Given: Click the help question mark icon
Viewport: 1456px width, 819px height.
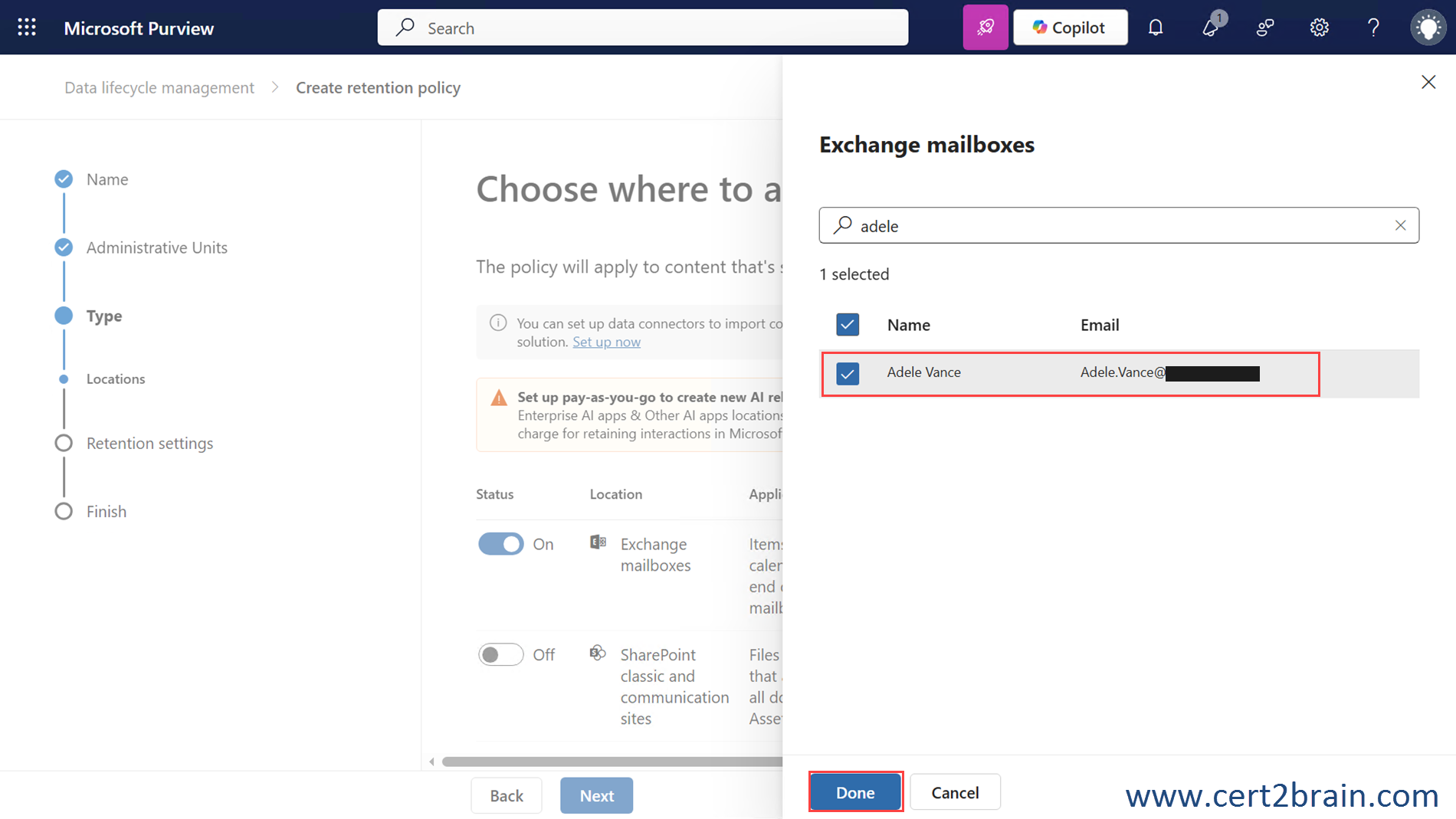Looking at the screenshot, I should click(x=1373, y=28).
